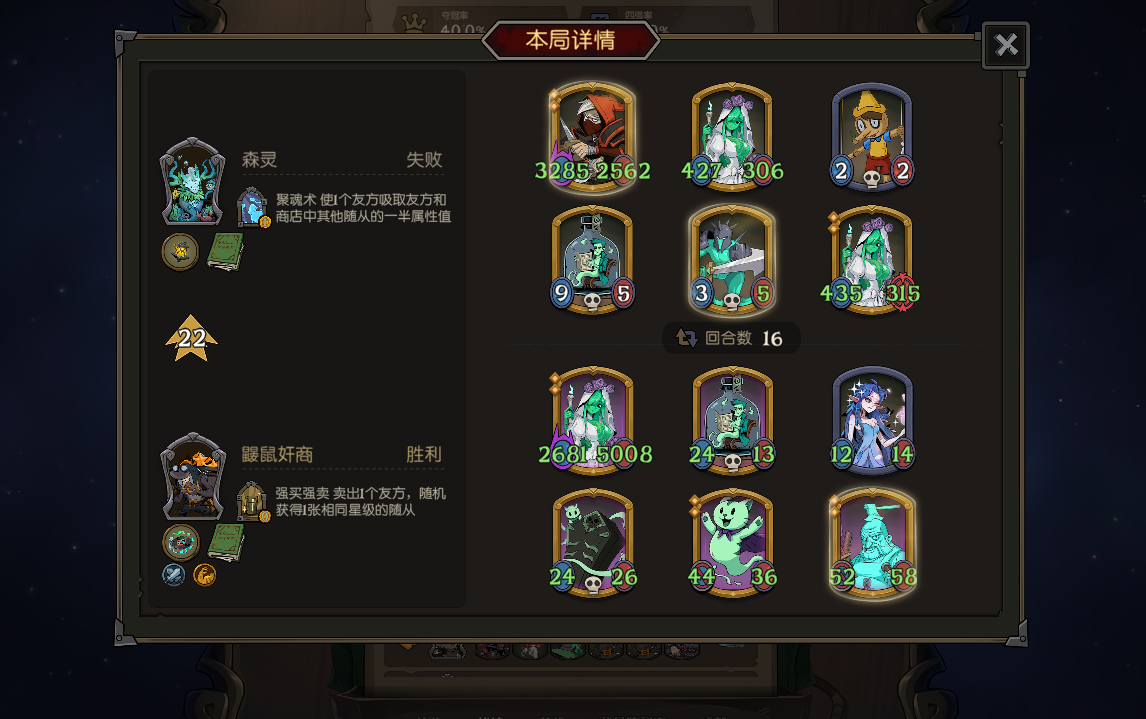Click the 强买强卖 hero skill icon
The height and width of the screenshot is (719, 1146).
point(253,501)
